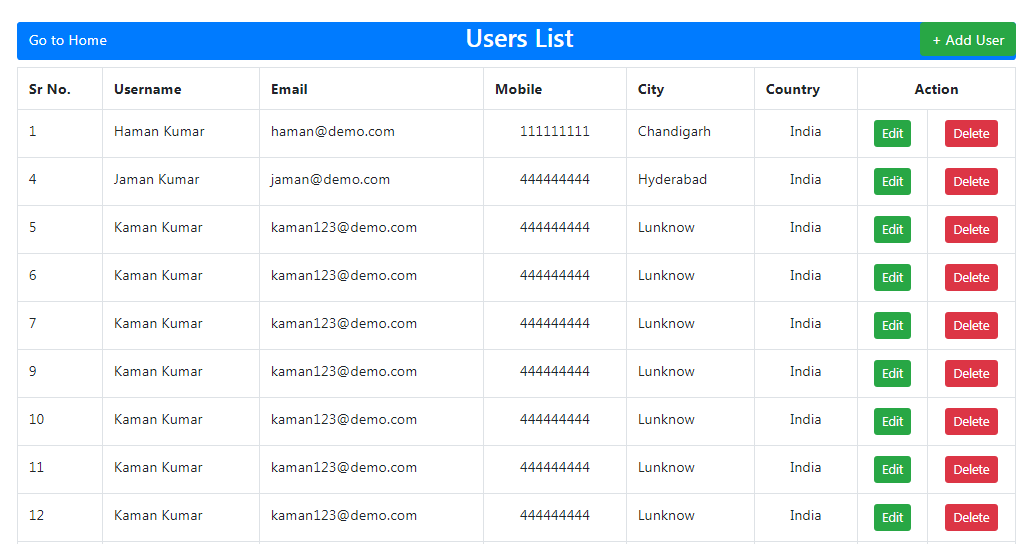Select mobile 444444444 in row 10
Screen dimensions: 1033x544
(x=555, y=420)
